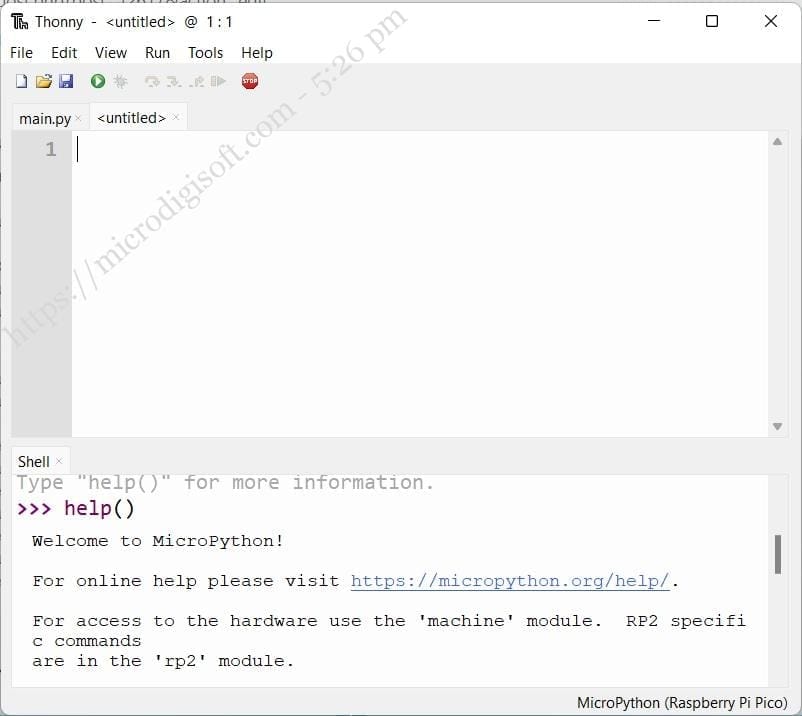Create a new file using the toolbar icon

(x=21, y=81)
